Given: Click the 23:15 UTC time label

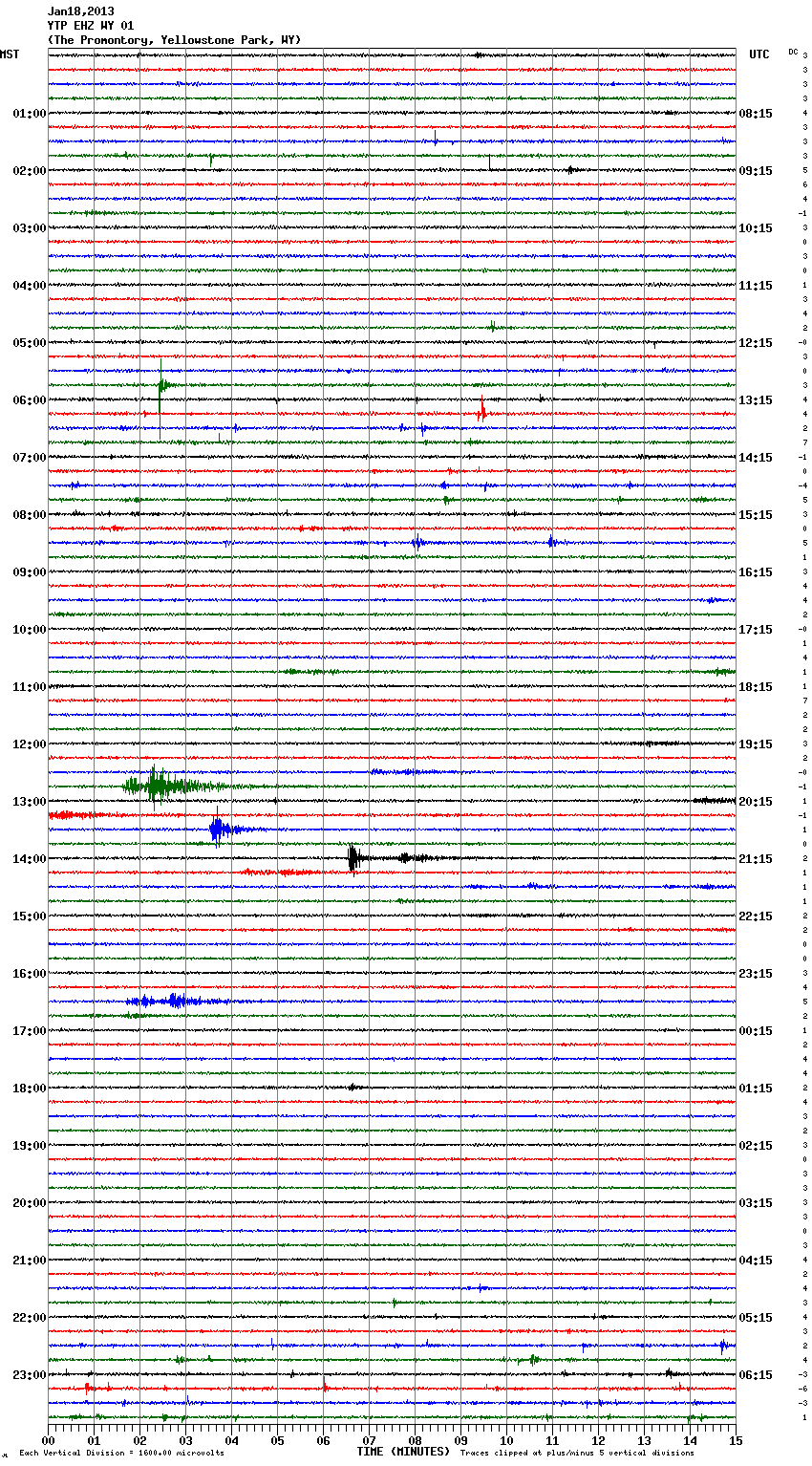Looking at the screenshot, I should tap(756, 974).
